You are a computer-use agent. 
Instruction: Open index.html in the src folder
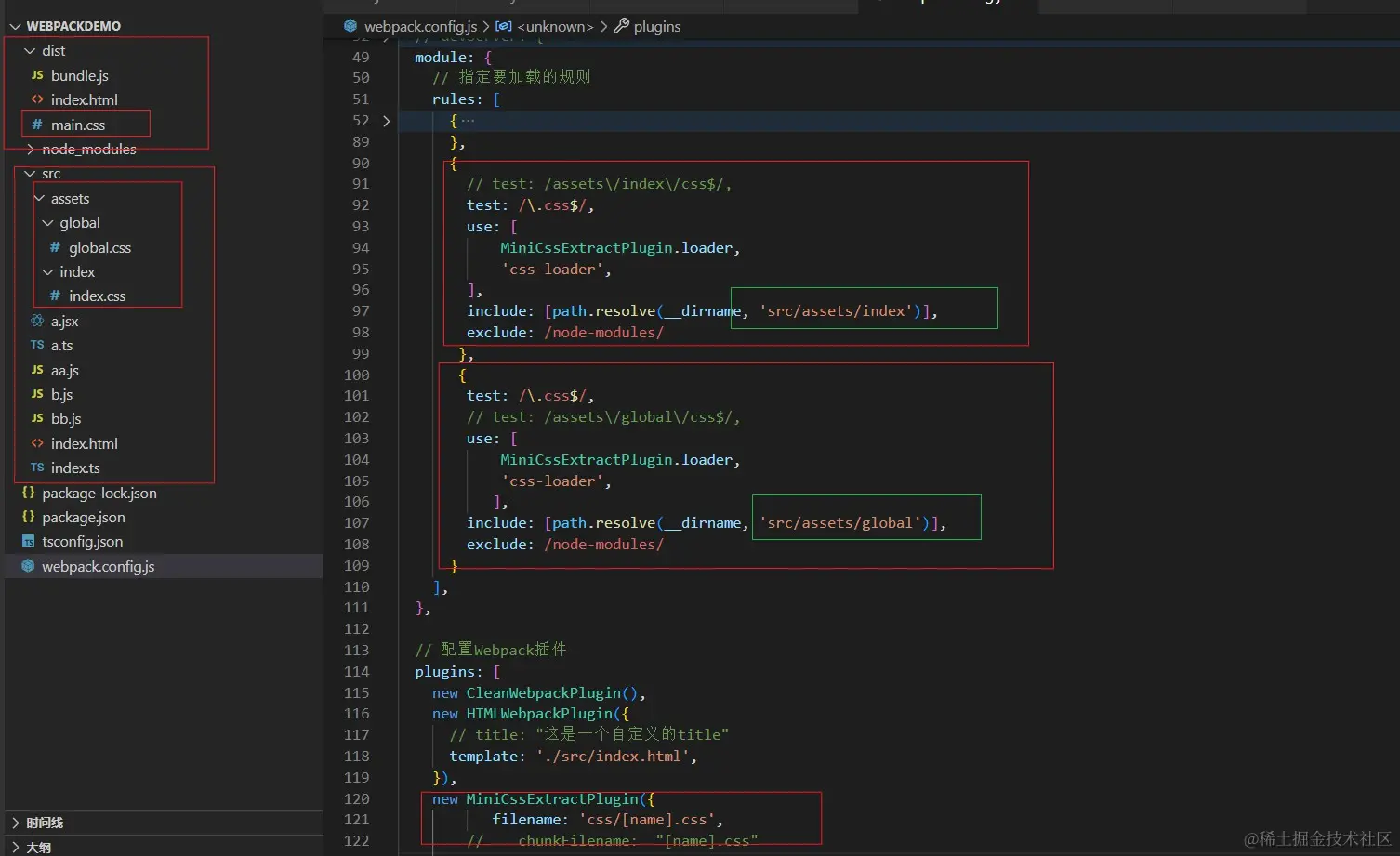(84, 443)
